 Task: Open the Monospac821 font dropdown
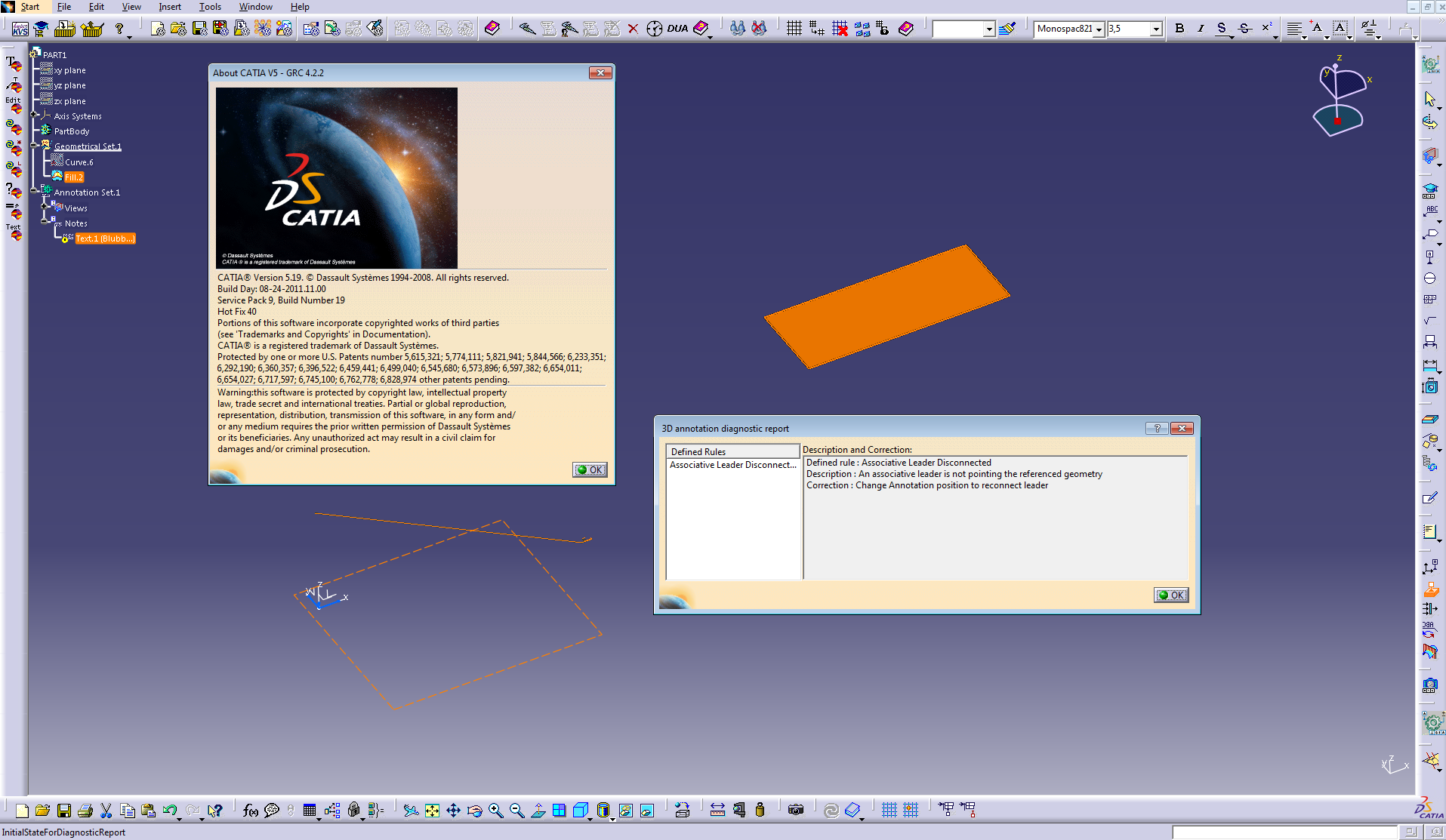pyautogui.click(x=1099, y=29)
